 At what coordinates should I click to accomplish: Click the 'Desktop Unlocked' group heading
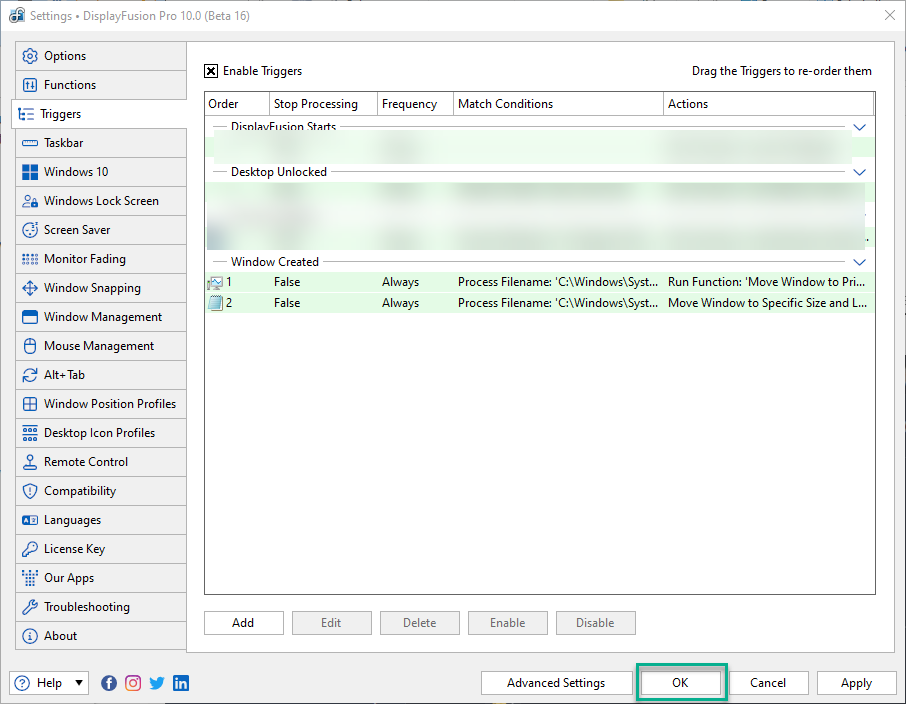pos(279,172)
